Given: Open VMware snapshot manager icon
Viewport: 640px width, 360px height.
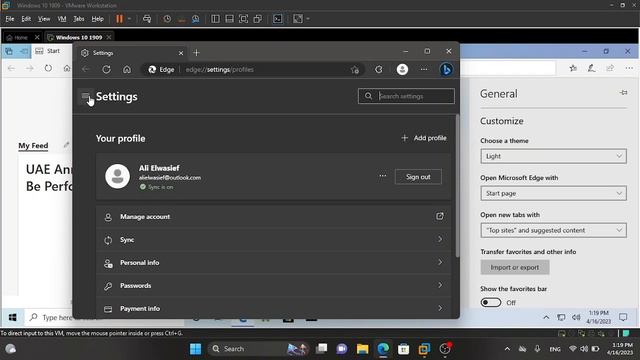Looking at the screenshot, I should [196, 19].
